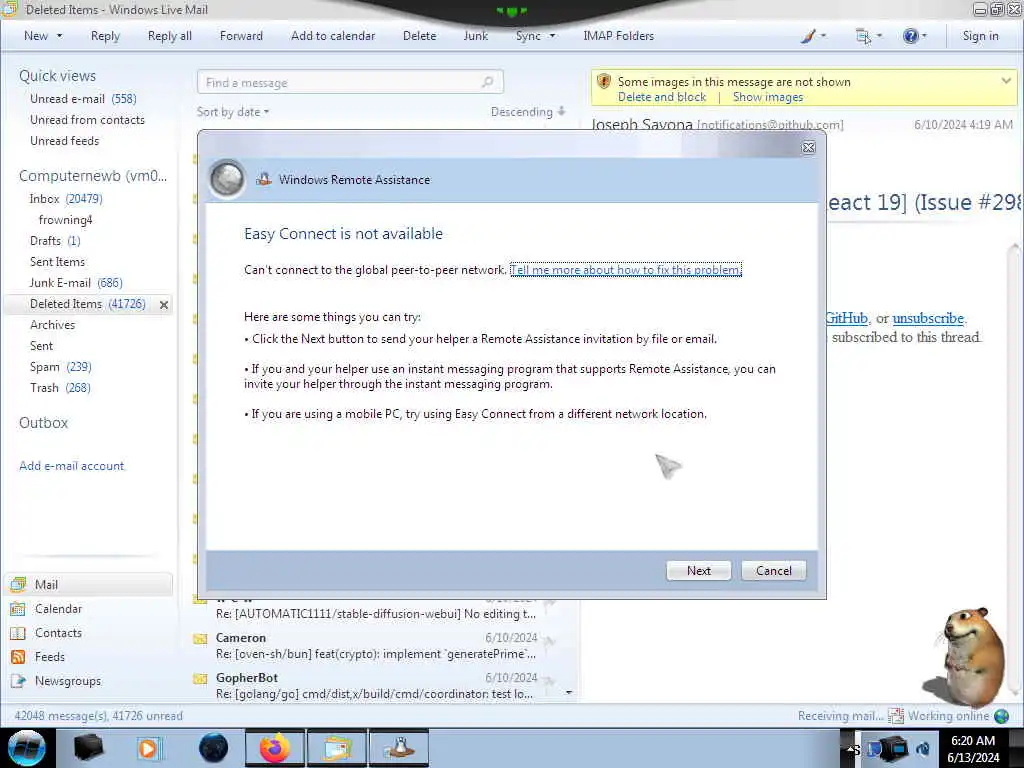The image size is (1024, 768).
Task: Open IMAP Folders from toolbar
Action: tap(618, 36)
